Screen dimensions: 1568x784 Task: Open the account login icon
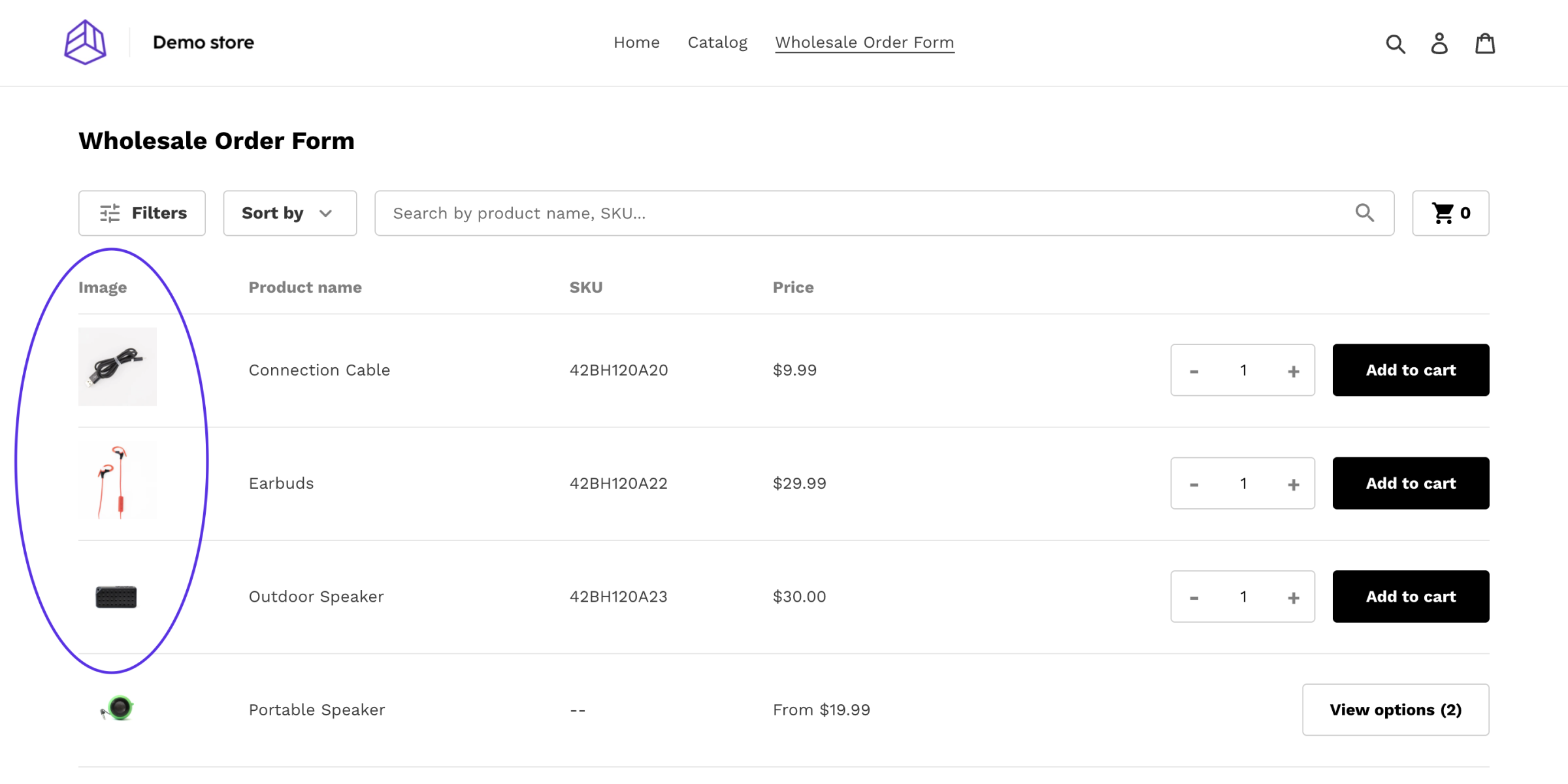click(x=1439, y=44)
